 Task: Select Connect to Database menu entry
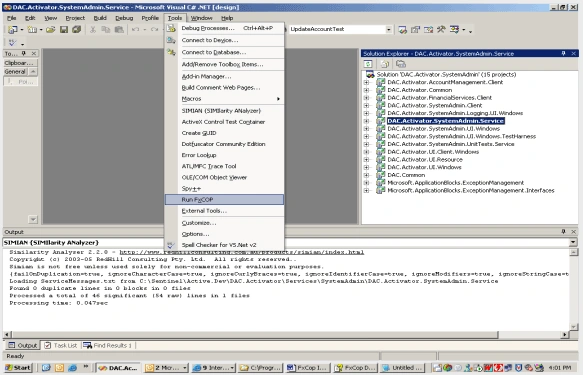point(224,52)
